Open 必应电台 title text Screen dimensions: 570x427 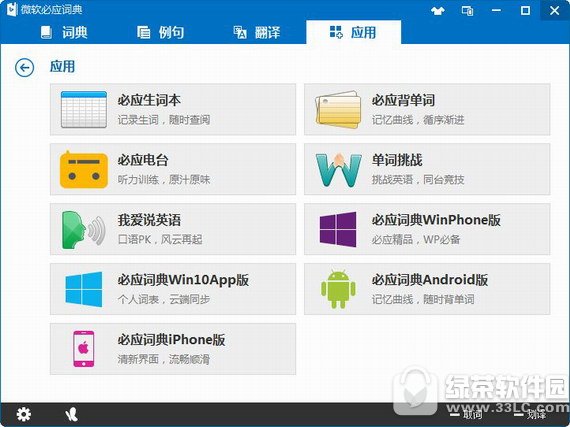[143, 160]
